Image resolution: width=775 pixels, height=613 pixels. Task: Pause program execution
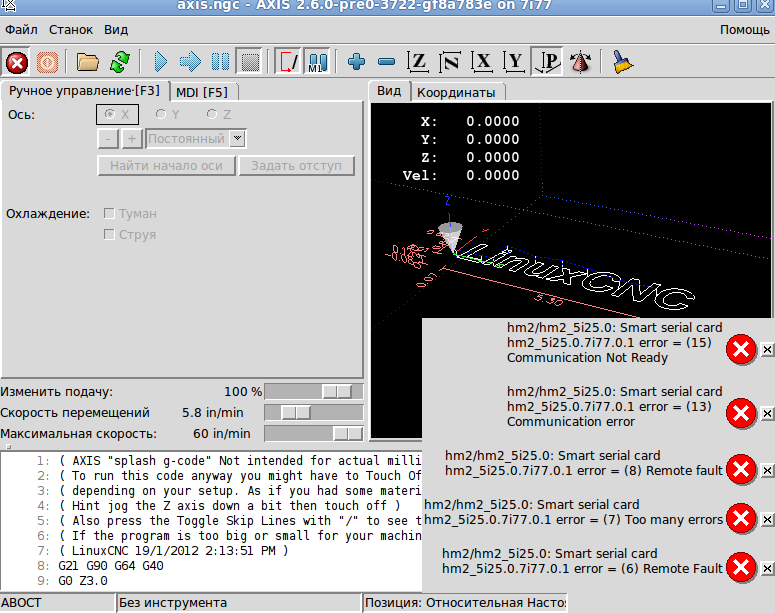pyautogui.click(x=220, y=63)
